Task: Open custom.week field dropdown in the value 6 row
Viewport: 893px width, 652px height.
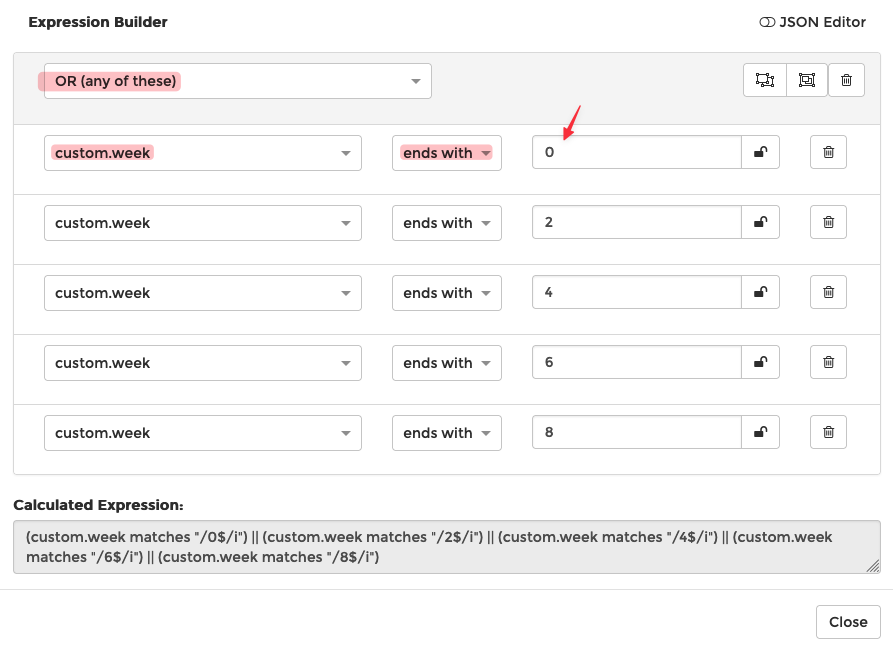Action: 203,363
